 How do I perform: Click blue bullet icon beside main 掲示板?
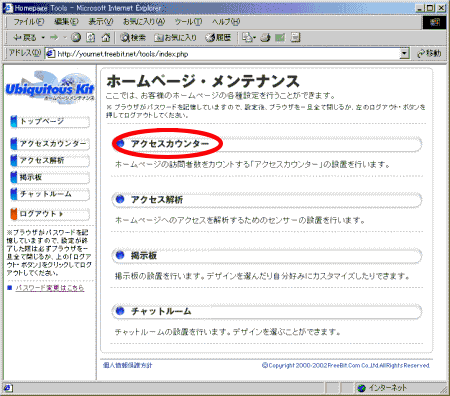[x=120, y=255]
